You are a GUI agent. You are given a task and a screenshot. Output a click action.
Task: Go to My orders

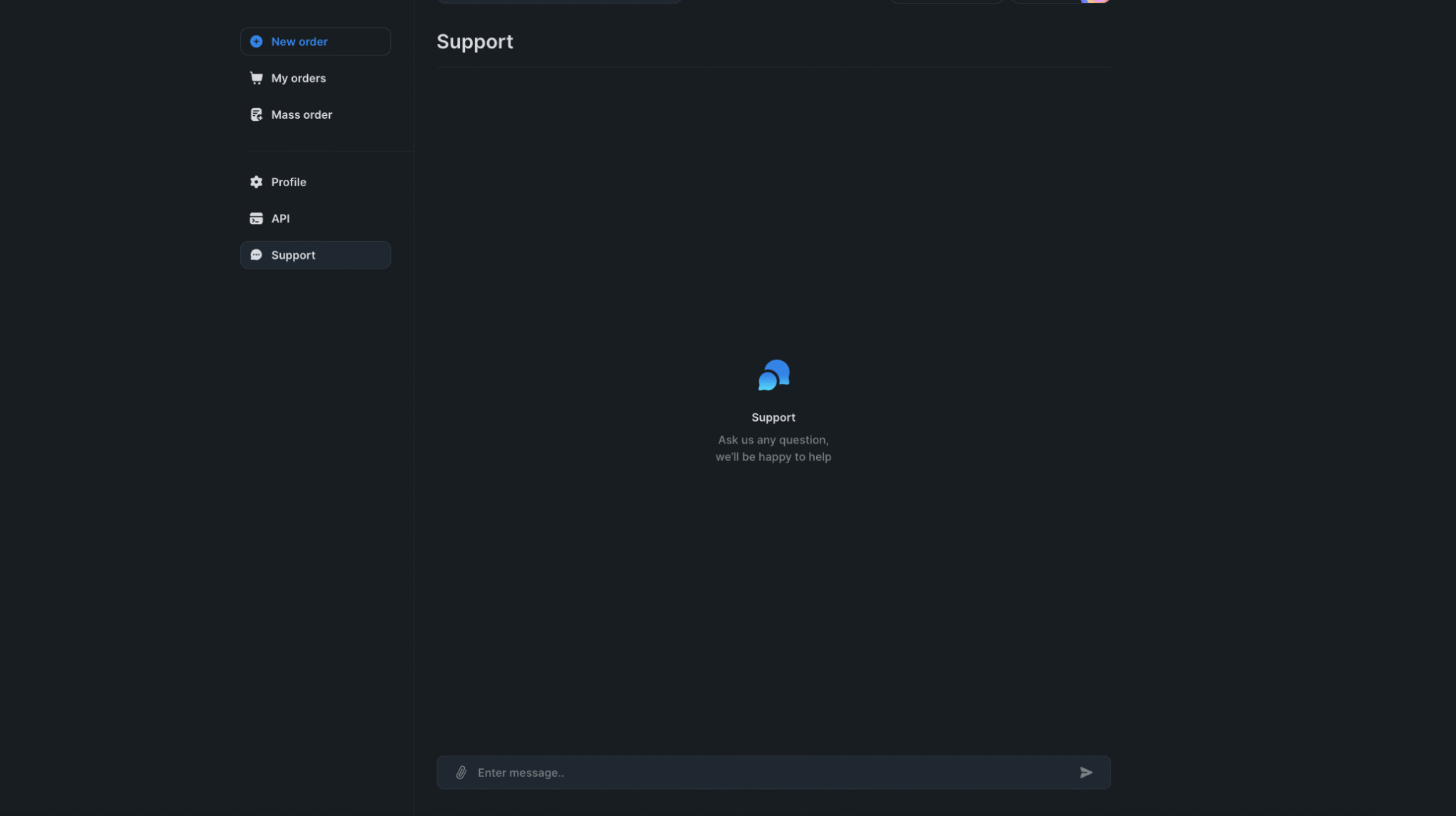[298, 78]
